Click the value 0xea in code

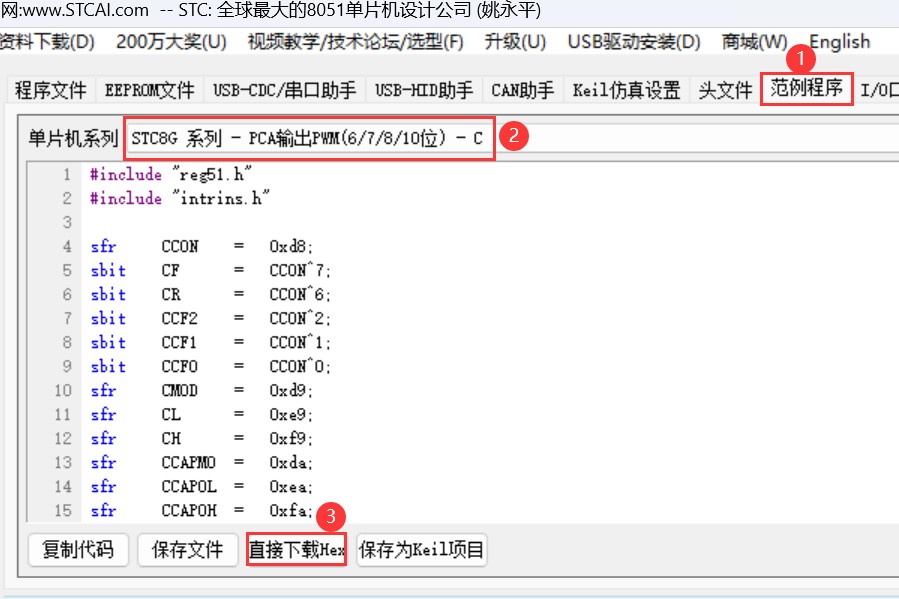[x=288, y=487]
